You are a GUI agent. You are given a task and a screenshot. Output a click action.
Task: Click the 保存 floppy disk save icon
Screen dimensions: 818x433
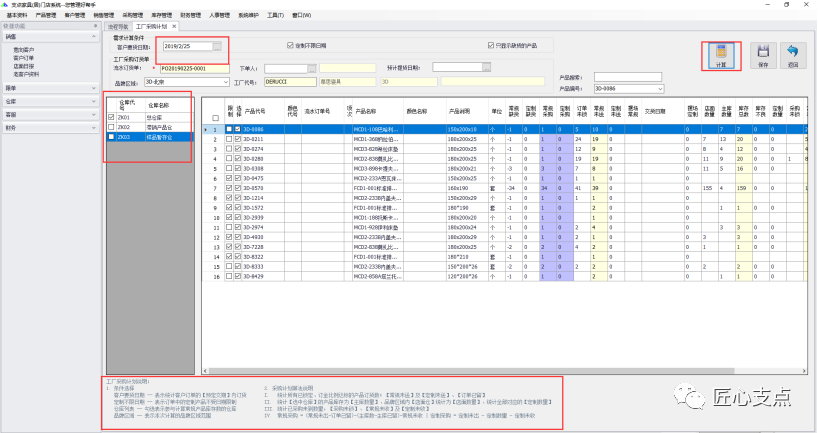tap(762, 55)
